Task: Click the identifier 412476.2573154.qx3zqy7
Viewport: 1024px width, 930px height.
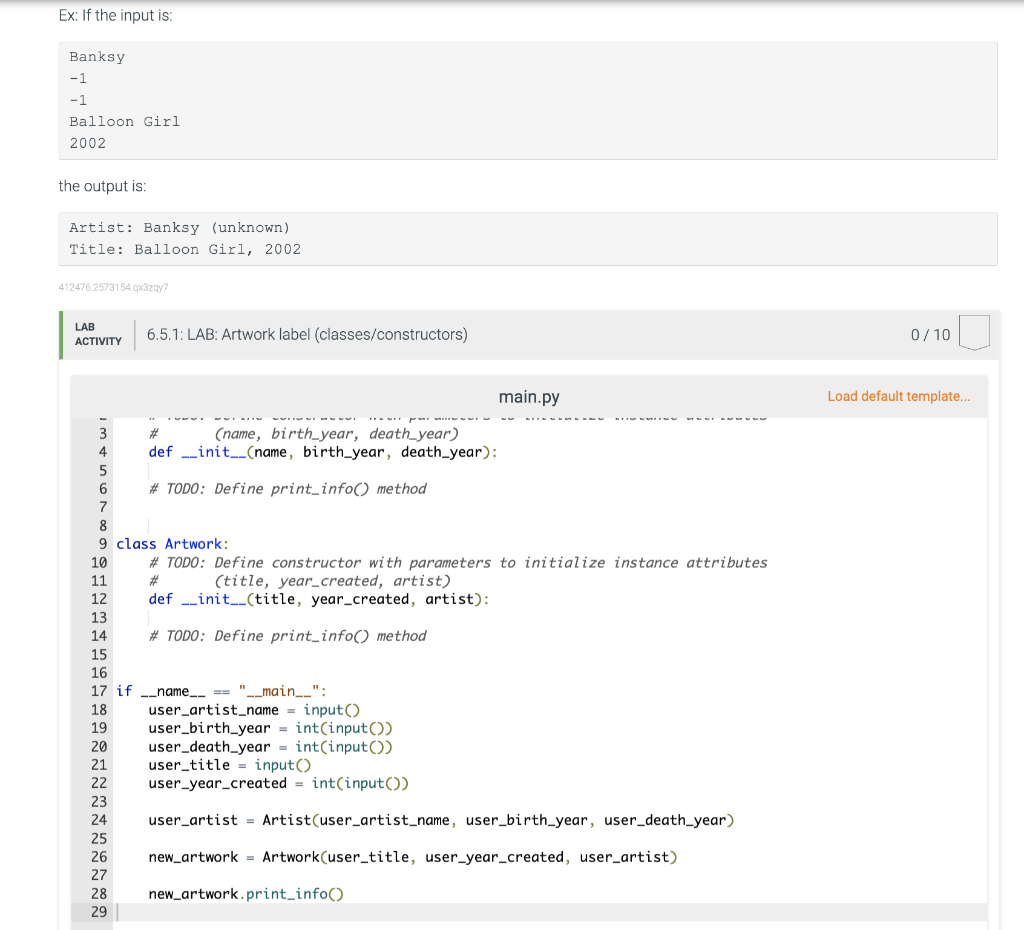Action: pyautogui.click(x=113, y=287)
